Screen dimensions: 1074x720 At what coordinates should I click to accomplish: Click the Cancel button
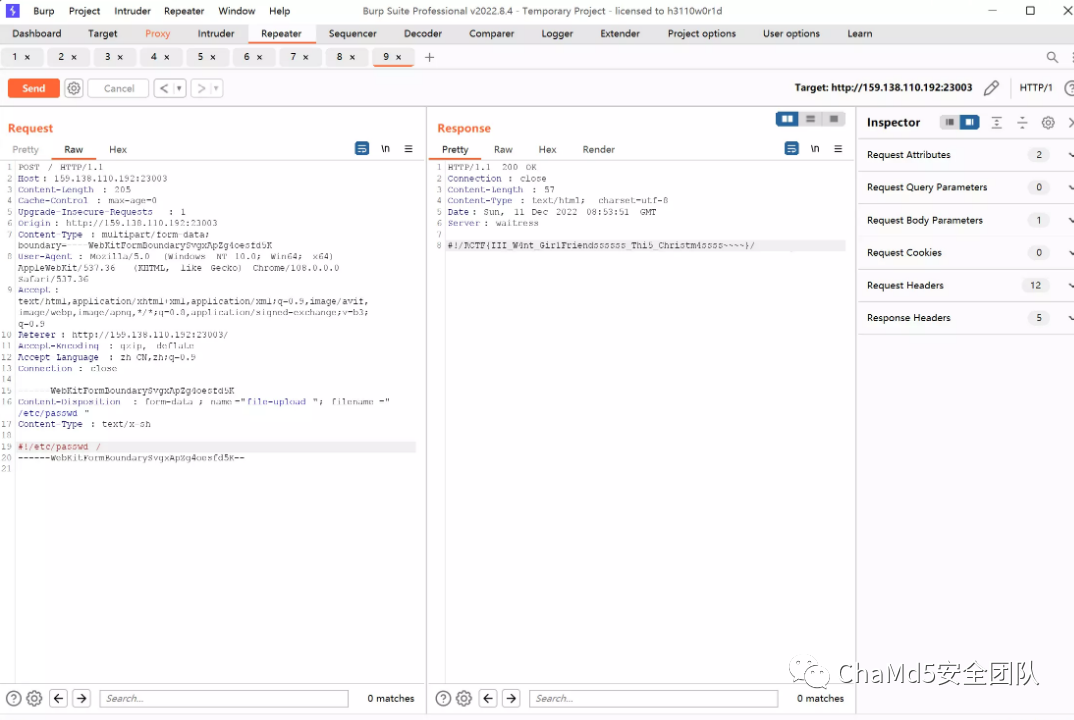[118, 88]
